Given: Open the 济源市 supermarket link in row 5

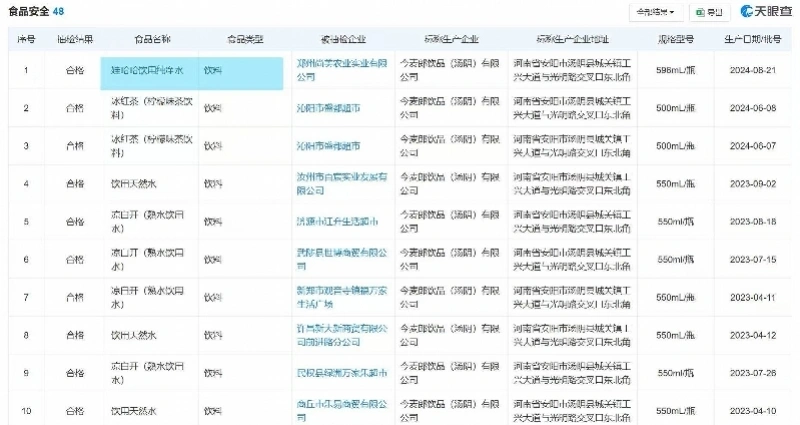Looking at the screenshot, I should click(x=337, y=221).
